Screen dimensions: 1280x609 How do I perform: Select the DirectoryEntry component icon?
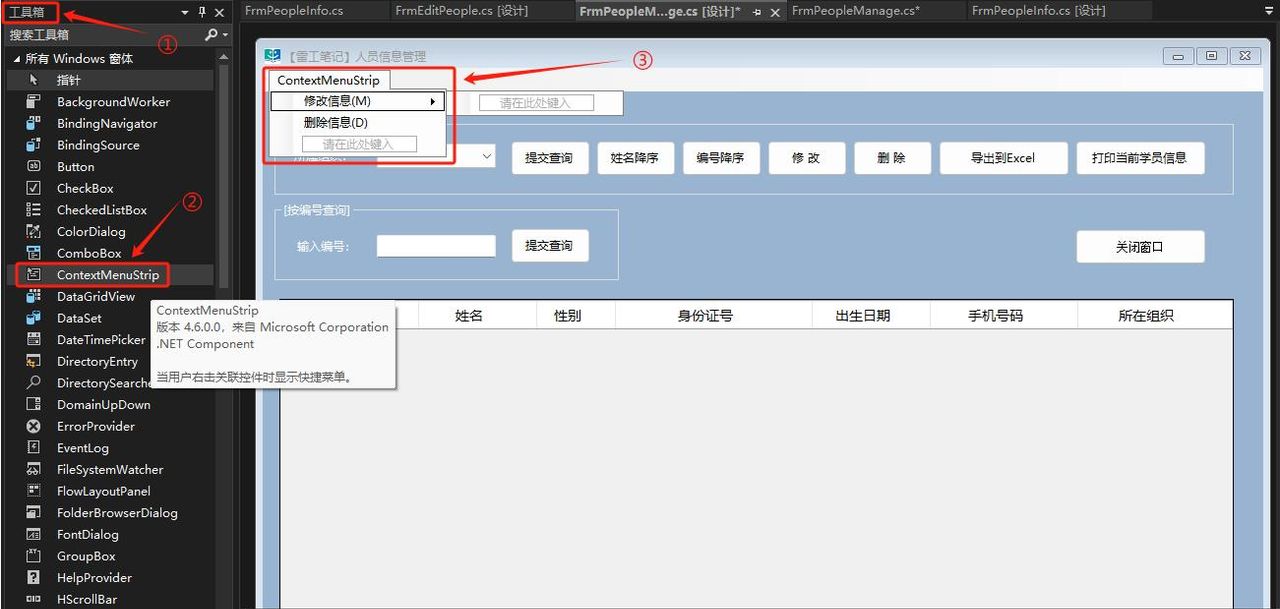pyautogui.click(x=34, y=362)
